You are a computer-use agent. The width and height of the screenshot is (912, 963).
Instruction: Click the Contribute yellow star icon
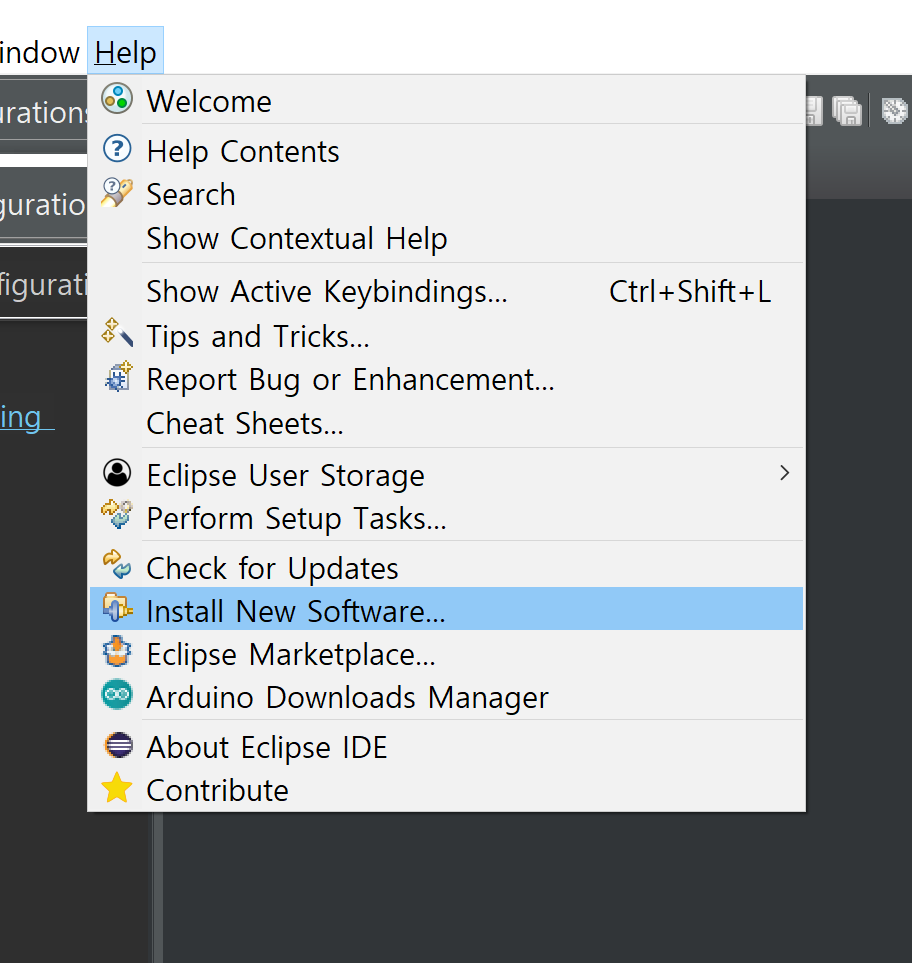click(x=117, y=788)
